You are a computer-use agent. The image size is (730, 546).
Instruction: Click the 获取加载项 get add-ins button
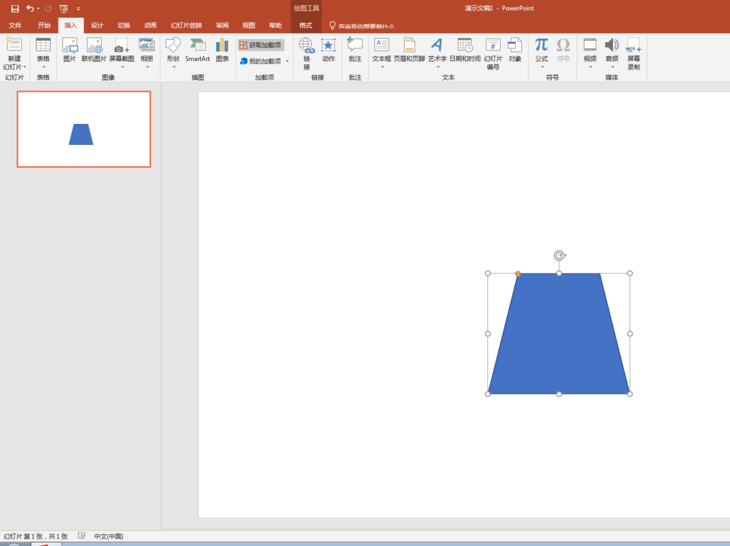[261, 45]
